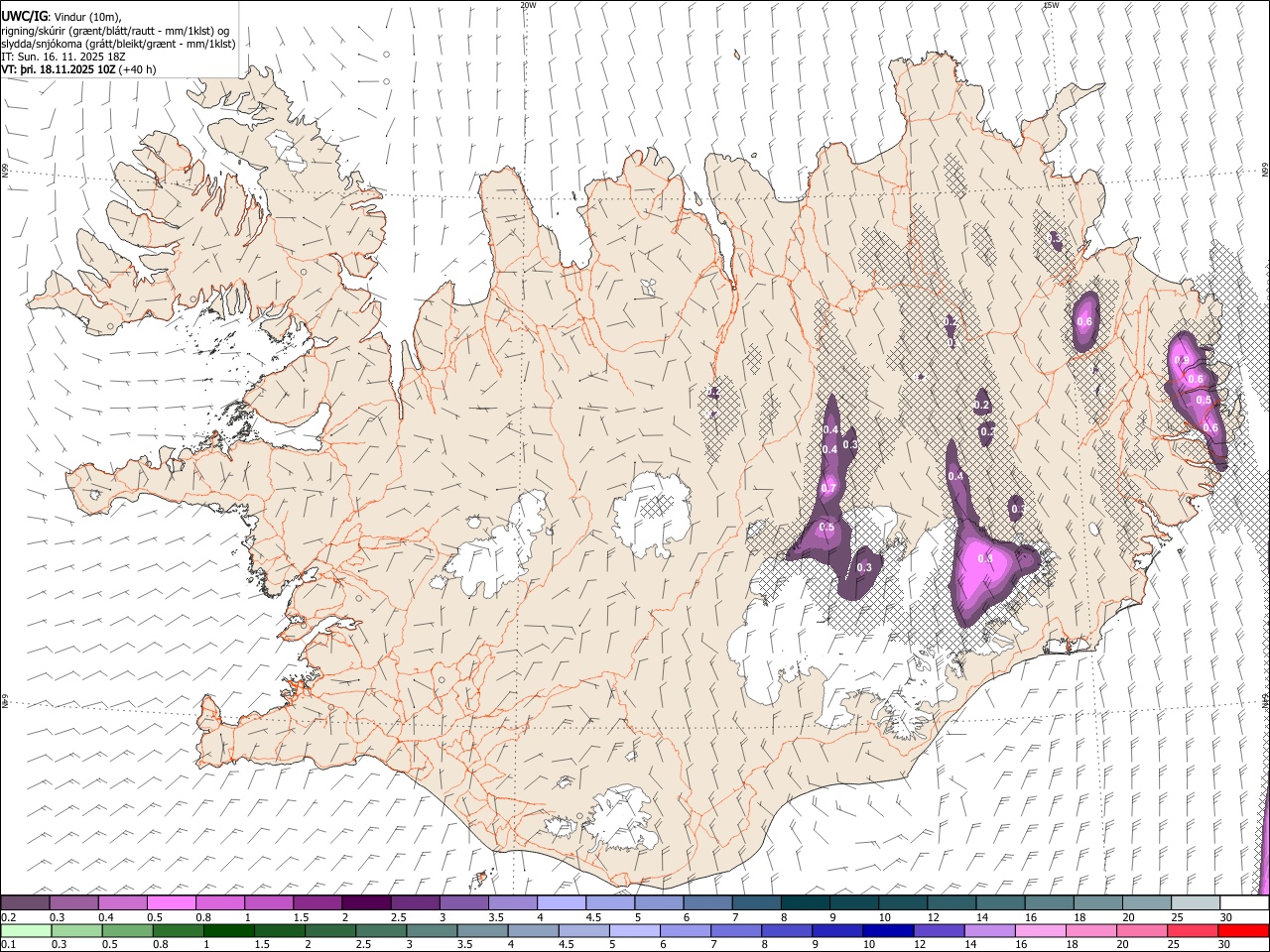
Task: Pick the 3 swatch in the top legend row
Action: point(462,902)
